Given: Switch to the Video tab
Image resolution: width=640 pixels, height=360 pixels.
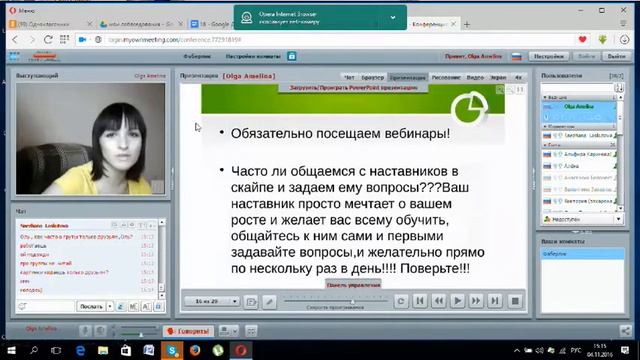Looking at the screenshot, I should coord(475,77).
